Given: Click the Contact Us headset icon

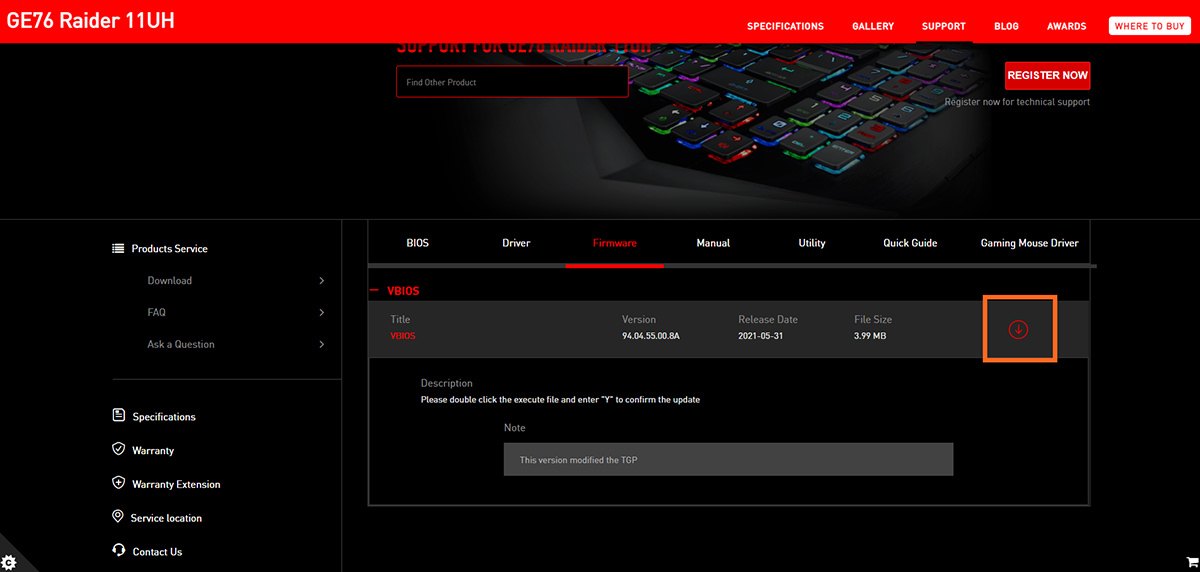Looking at the screenshot, I should coord(119,551).
